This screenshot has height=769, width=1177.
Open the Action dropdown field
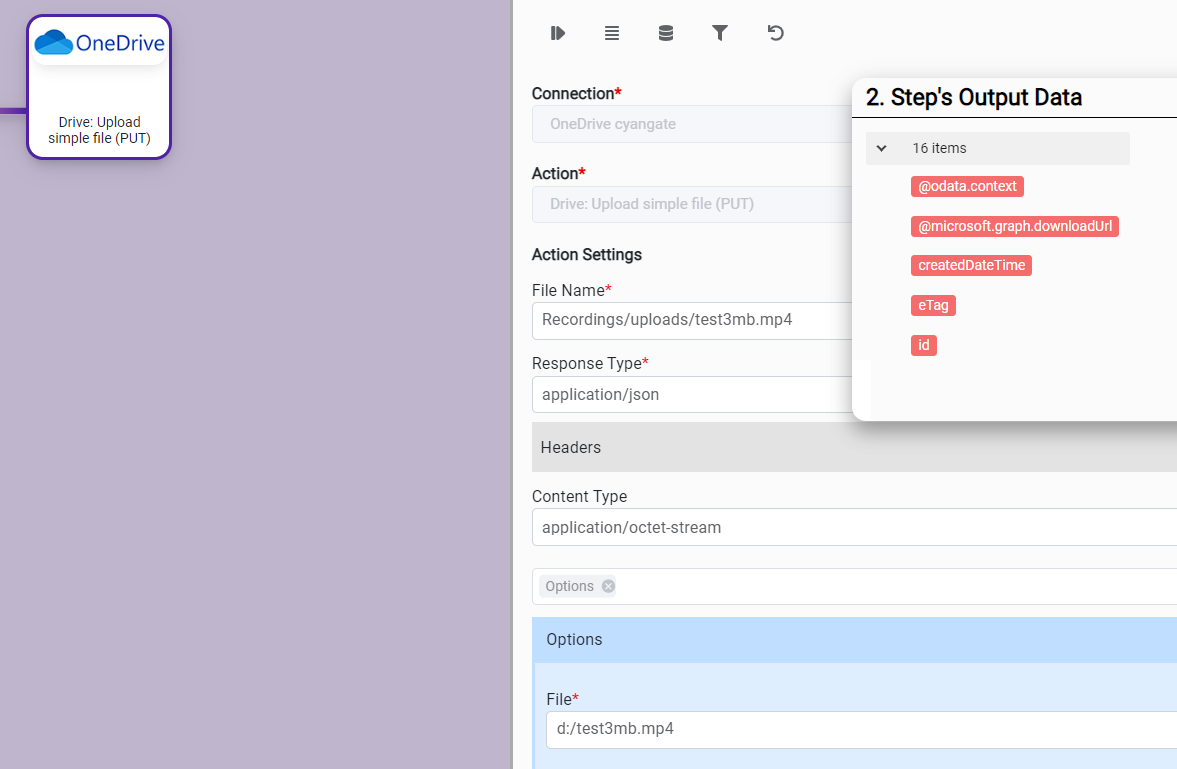690,204
